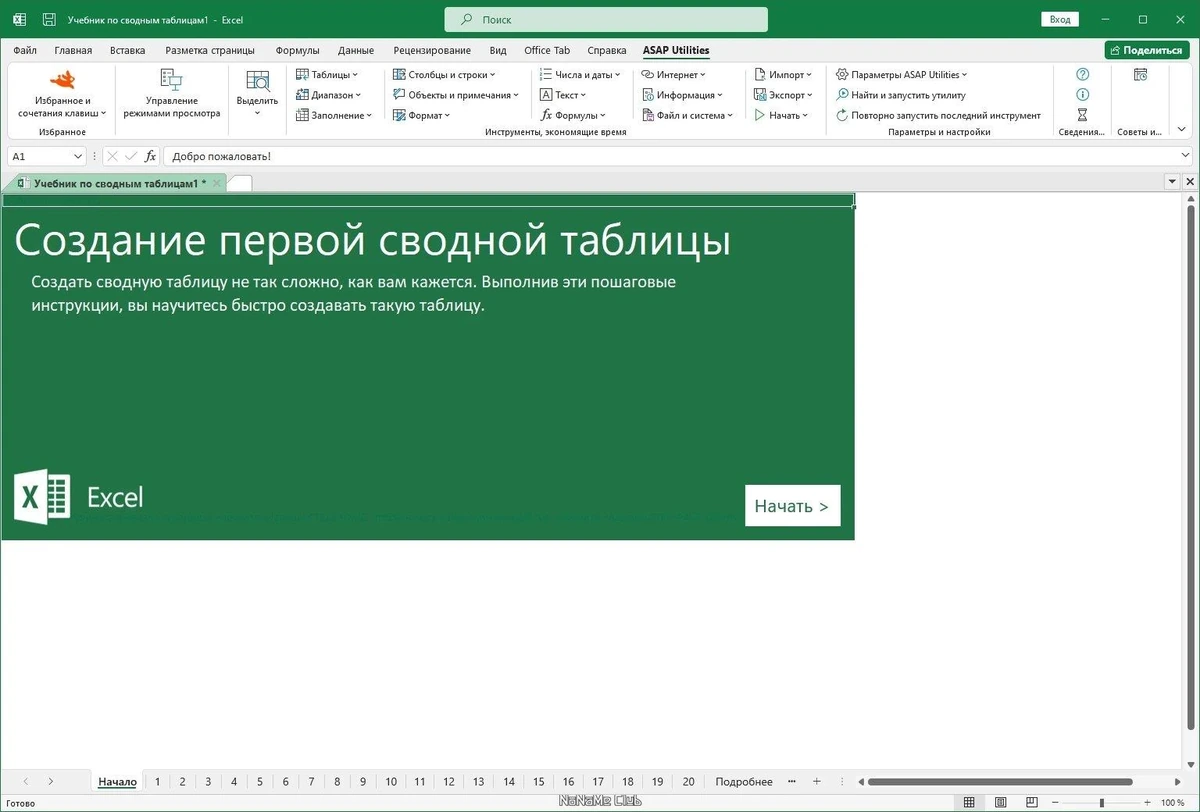The height and width of the screenshot is (812, 1200).
Task: Open Избранное и сочетания клавиш menu
Action: click(x=62, y=95)
